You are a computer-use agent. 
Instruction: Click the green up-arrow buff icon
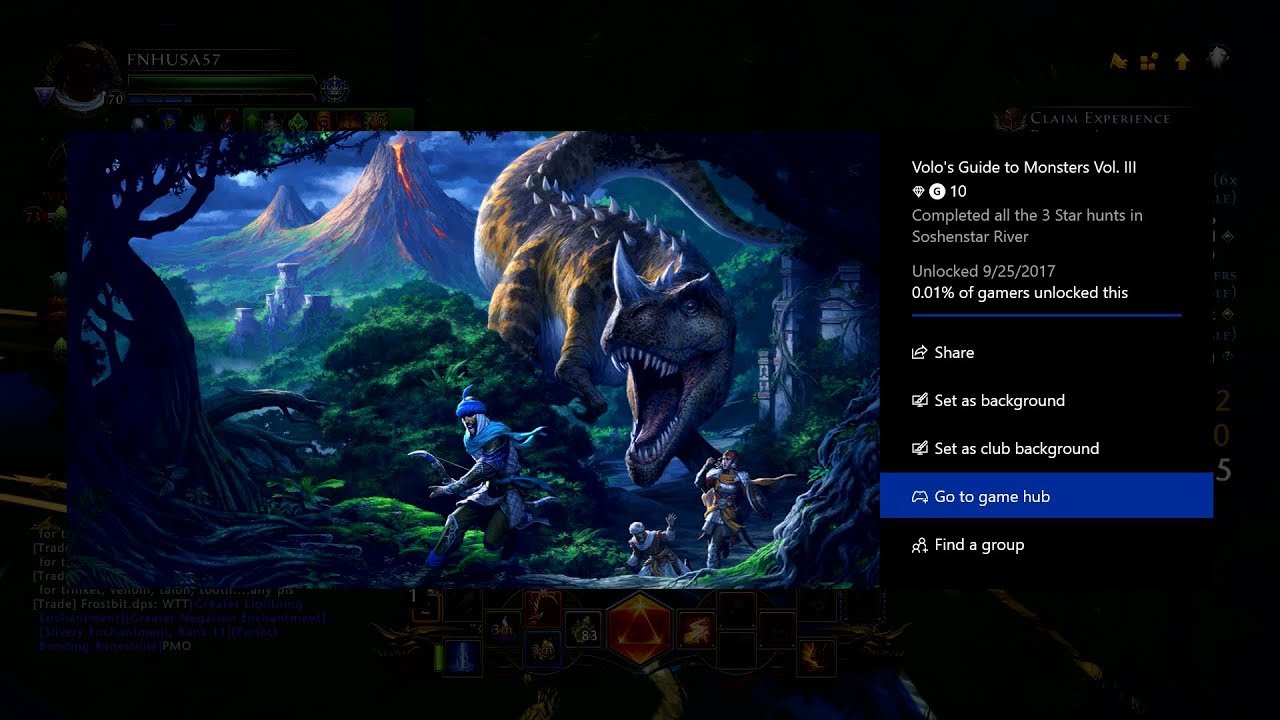coord(253,121)
